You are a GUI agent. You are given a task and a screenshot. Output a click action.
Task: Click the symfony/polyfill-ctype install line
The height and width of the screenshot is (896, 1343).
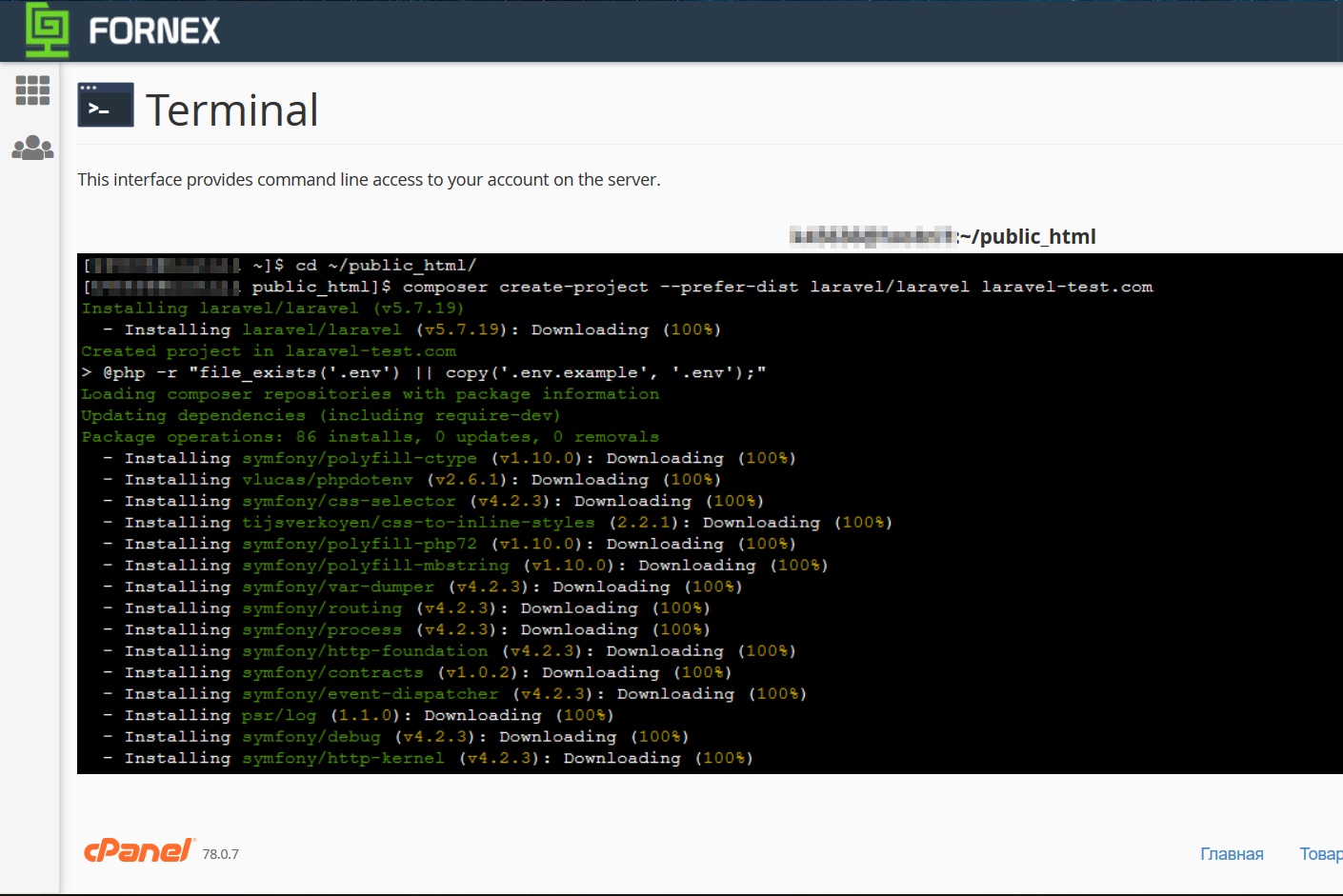tap(449, 458)
